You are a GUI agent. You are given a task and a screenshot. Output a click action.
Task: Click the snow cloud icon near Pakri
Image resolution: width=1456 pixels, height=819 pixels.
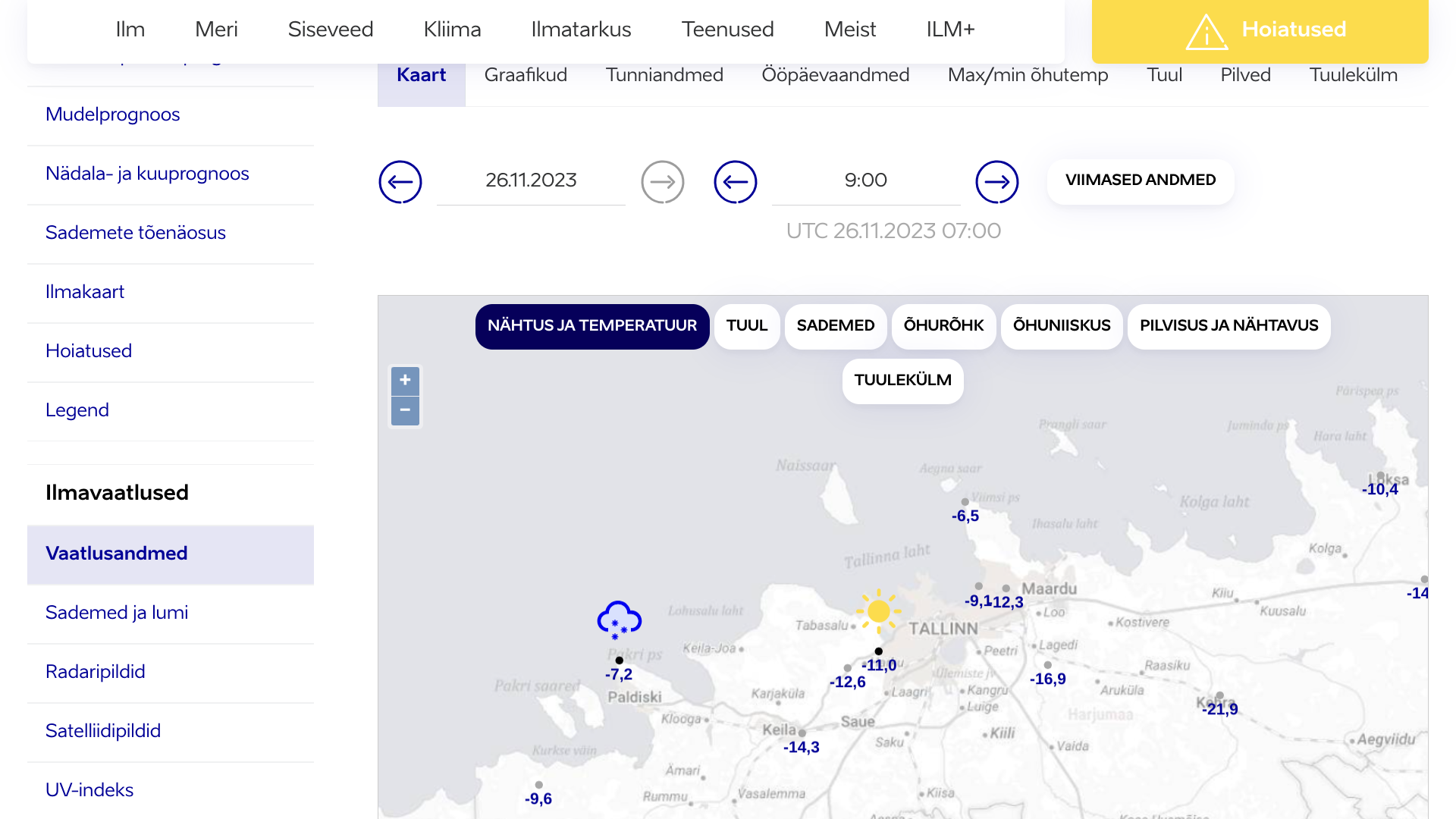(x=619, y=620)
